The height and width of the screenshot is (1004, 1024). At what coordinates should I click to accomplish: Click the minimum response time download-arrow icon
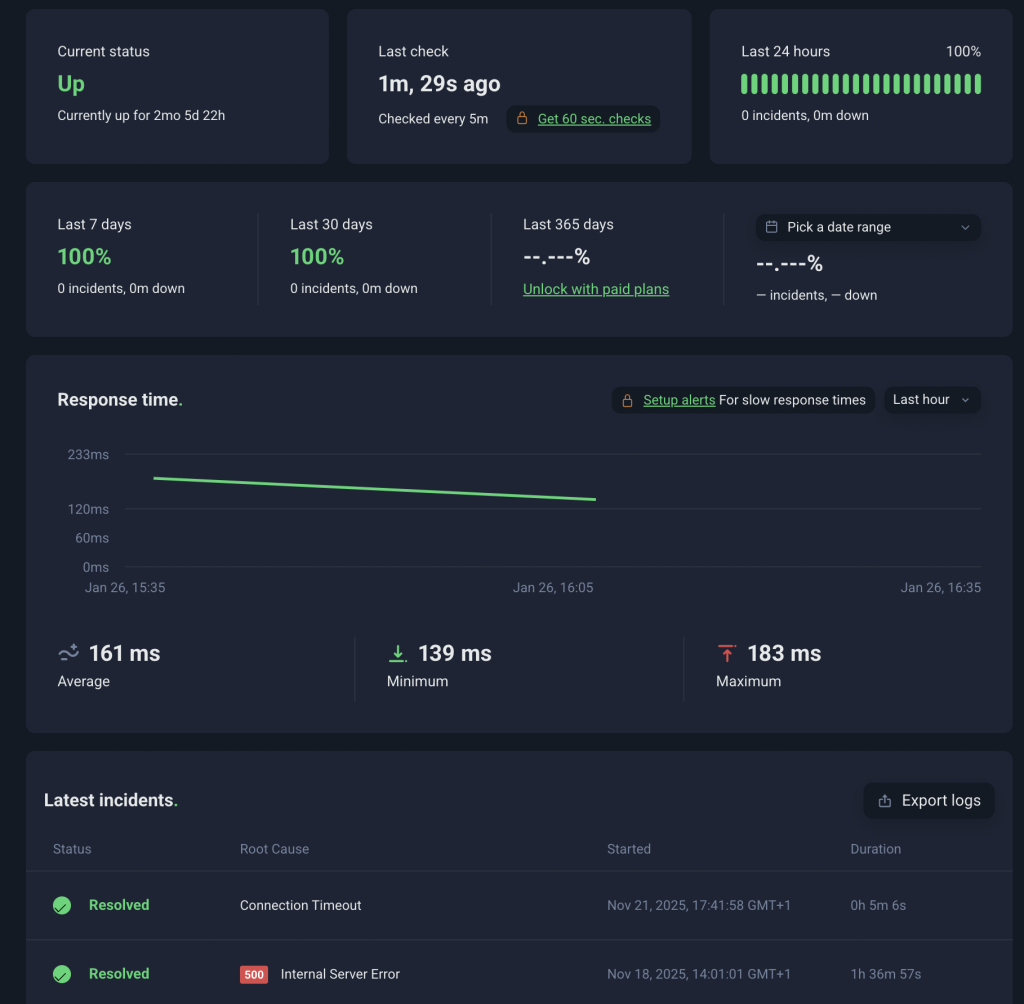tap(397, 653)
